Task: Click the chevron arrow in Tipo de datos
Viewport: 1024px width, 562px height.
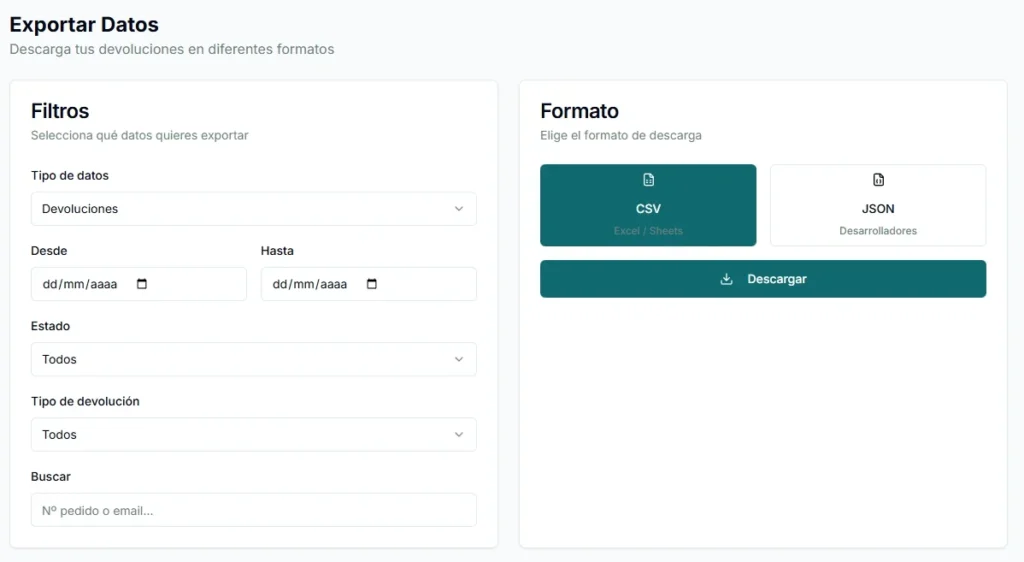Action: coord(459,209)
